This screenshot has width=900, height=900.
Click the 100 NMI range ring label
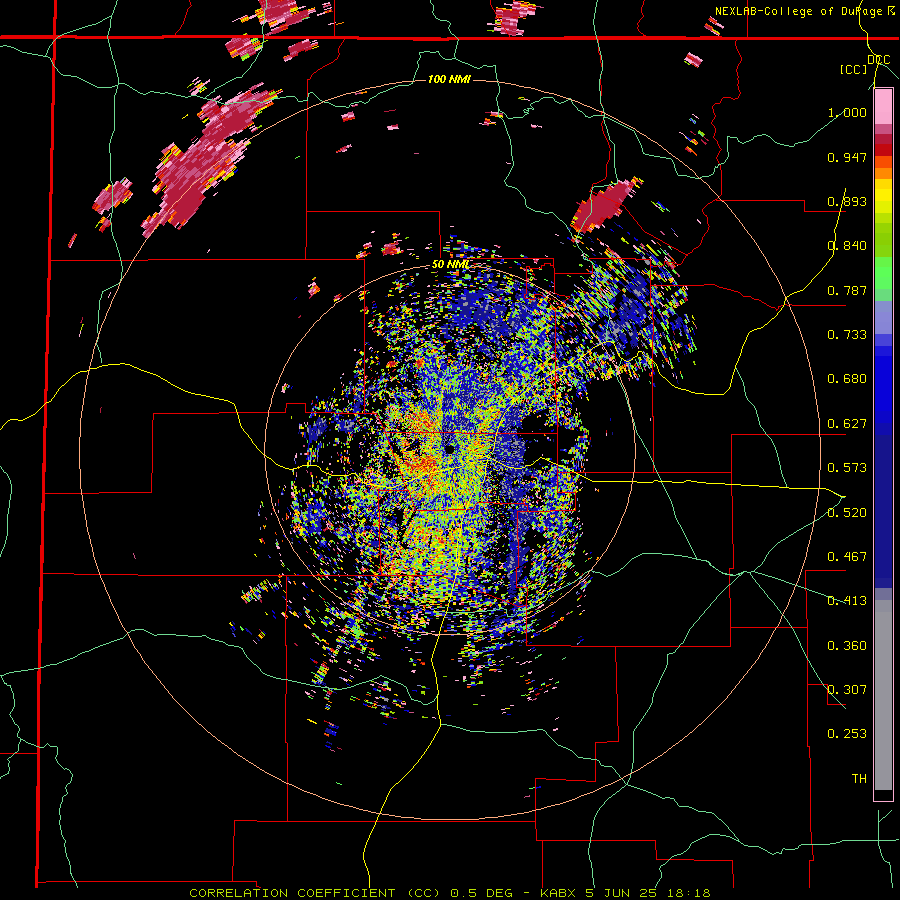(449, 79)
